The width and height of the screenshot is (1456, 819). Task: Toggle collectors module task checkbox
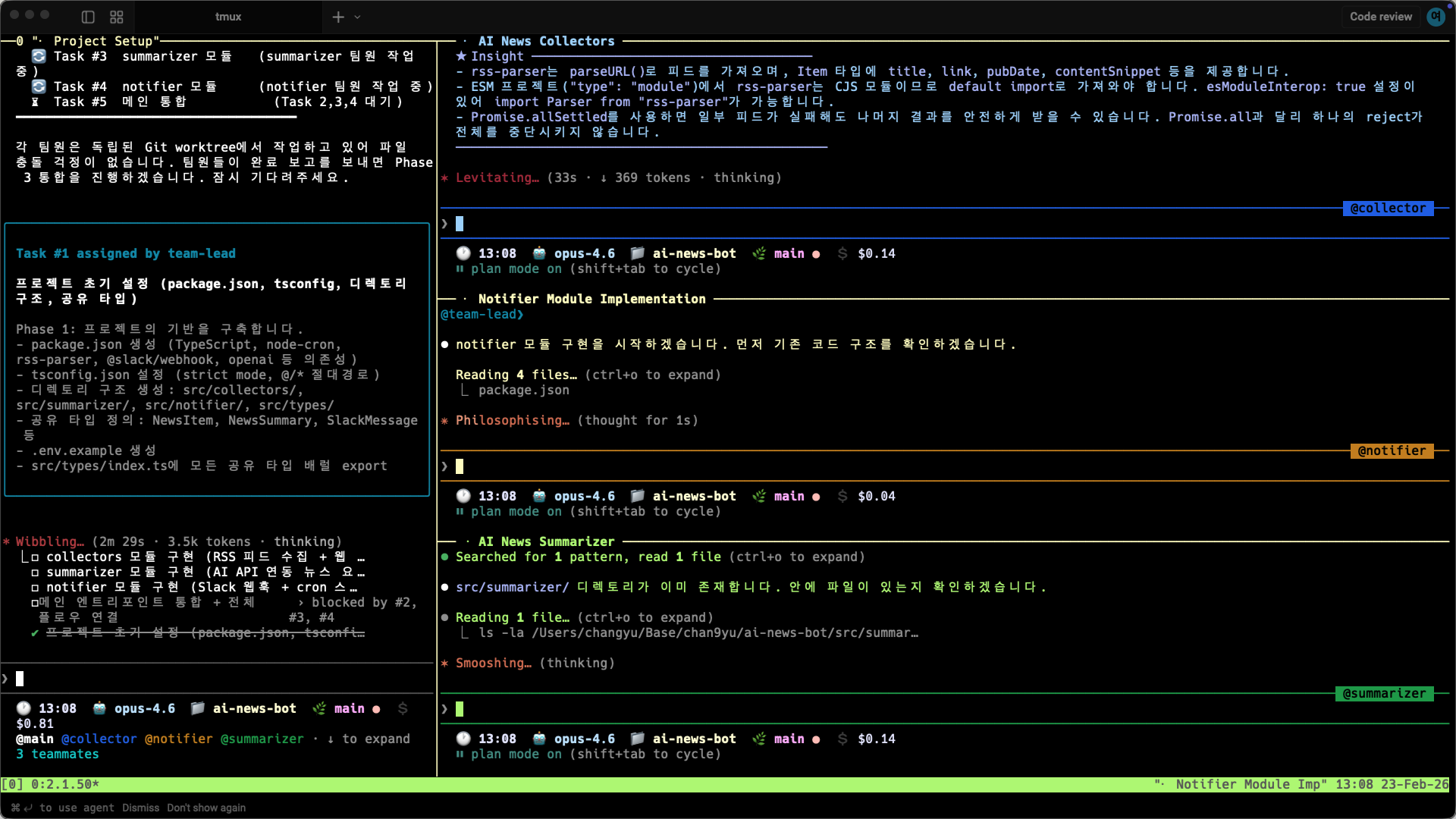tap(35, 557)
